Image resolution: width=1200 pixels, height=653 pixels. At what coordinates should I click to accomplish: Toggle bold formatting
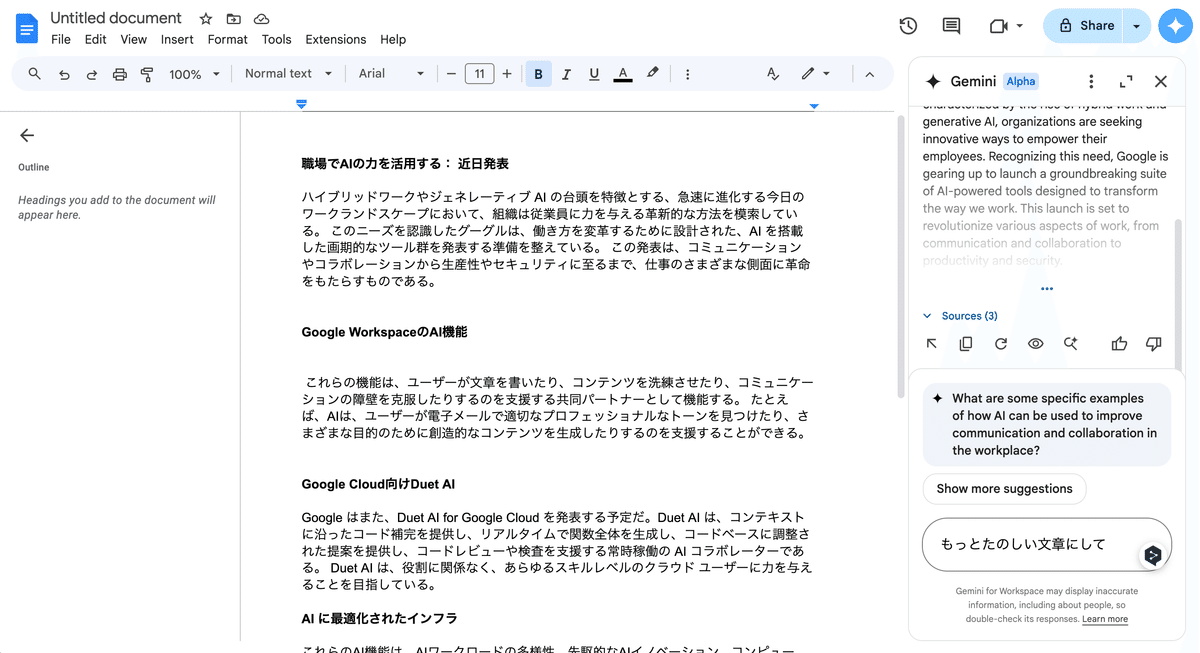click(539, 74)
